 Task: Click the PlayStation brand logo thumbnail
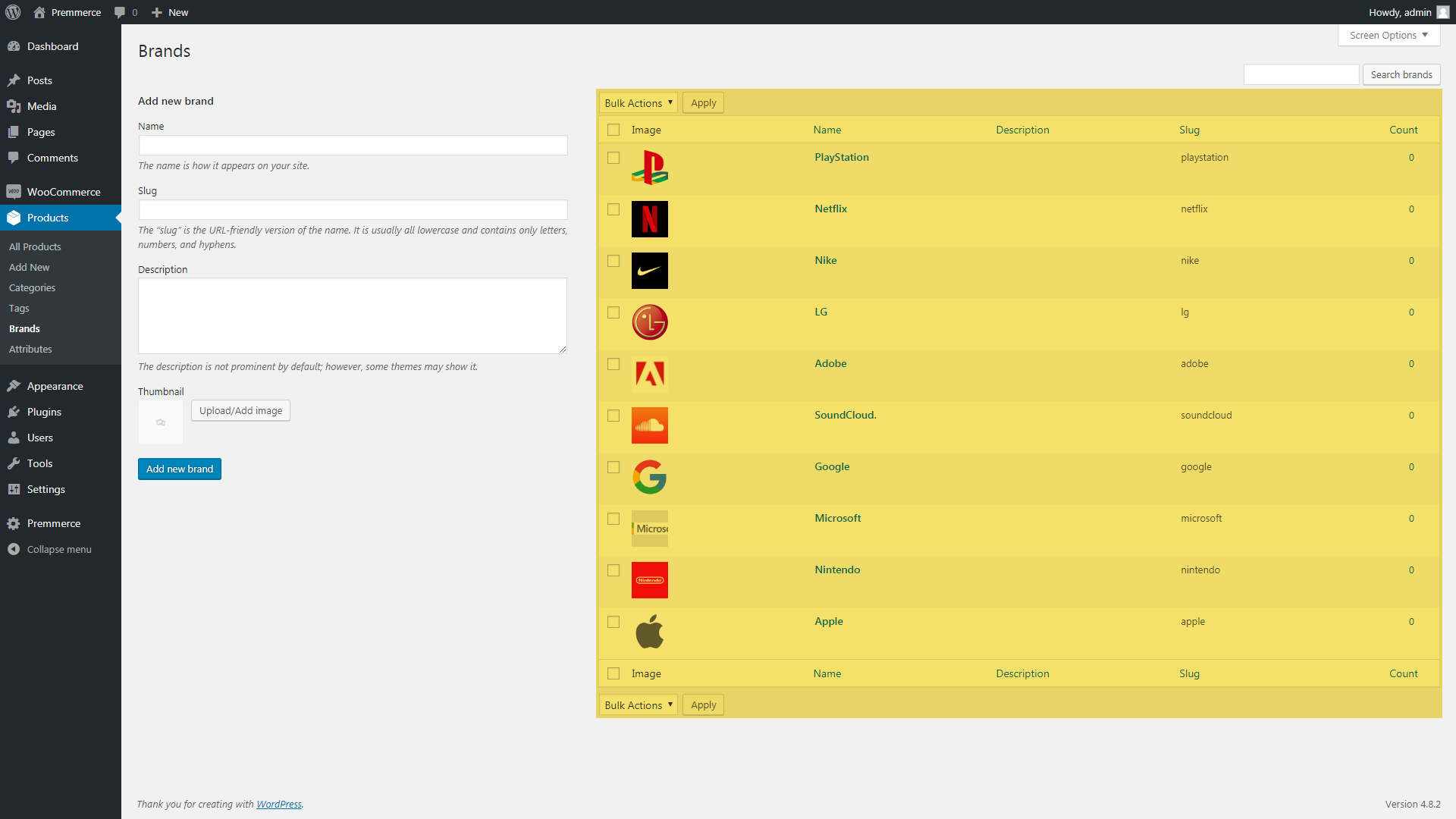click(649, 168)
